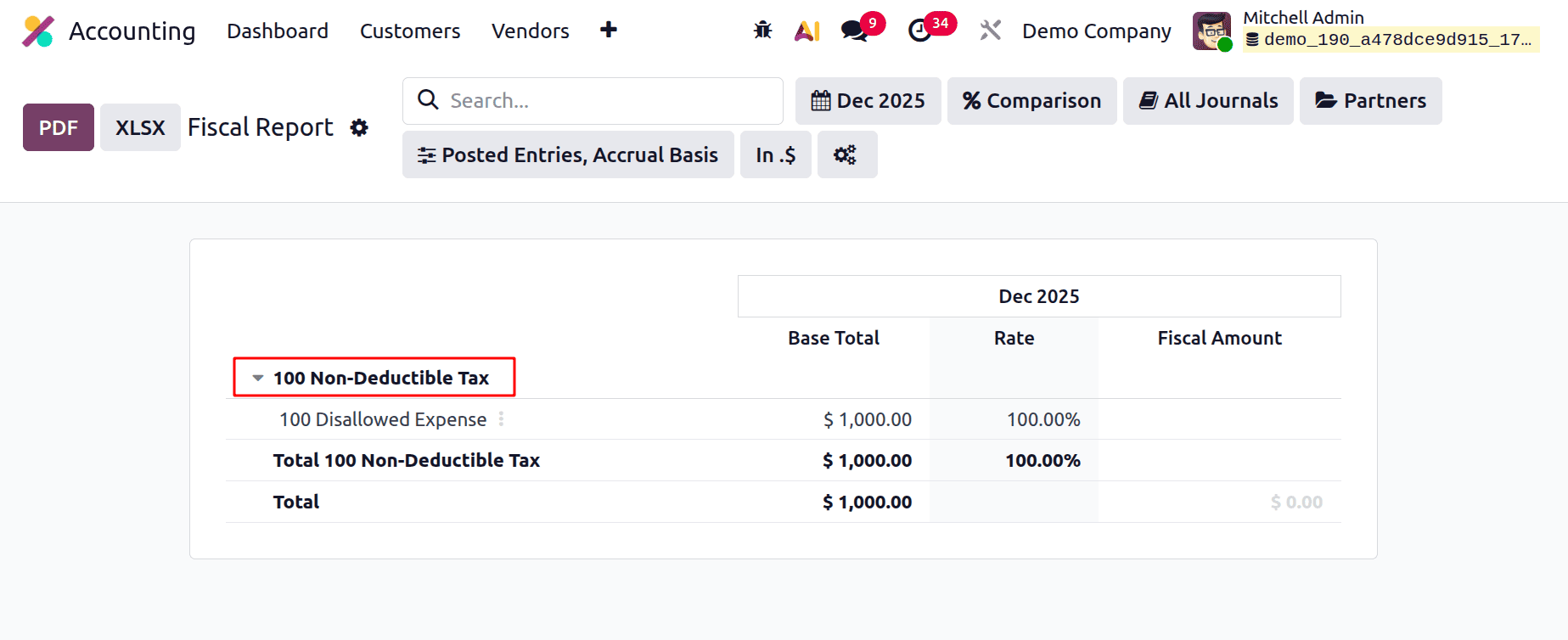Open Posted Entries, Accrual Basis options dropdown

pos(568,154)
